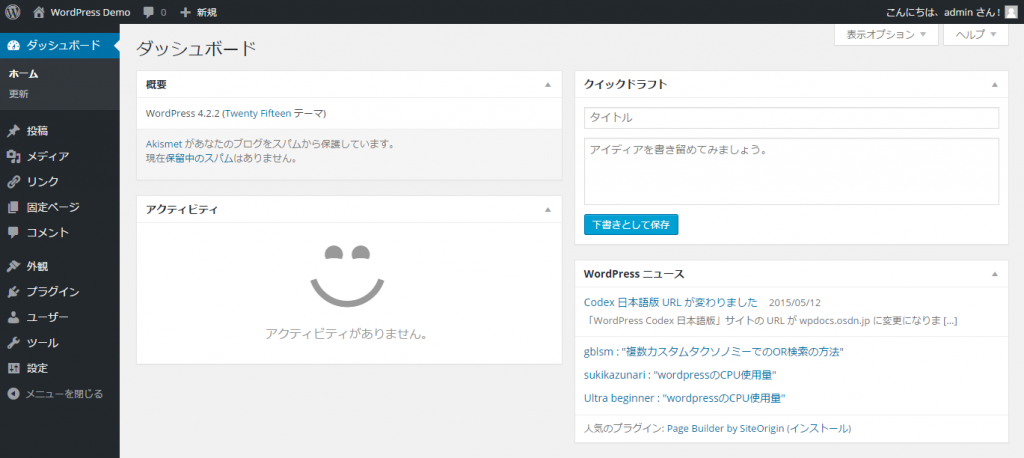Click the ツール wrench icon
Screen dimensions: 1024x458
click(13, 343)
